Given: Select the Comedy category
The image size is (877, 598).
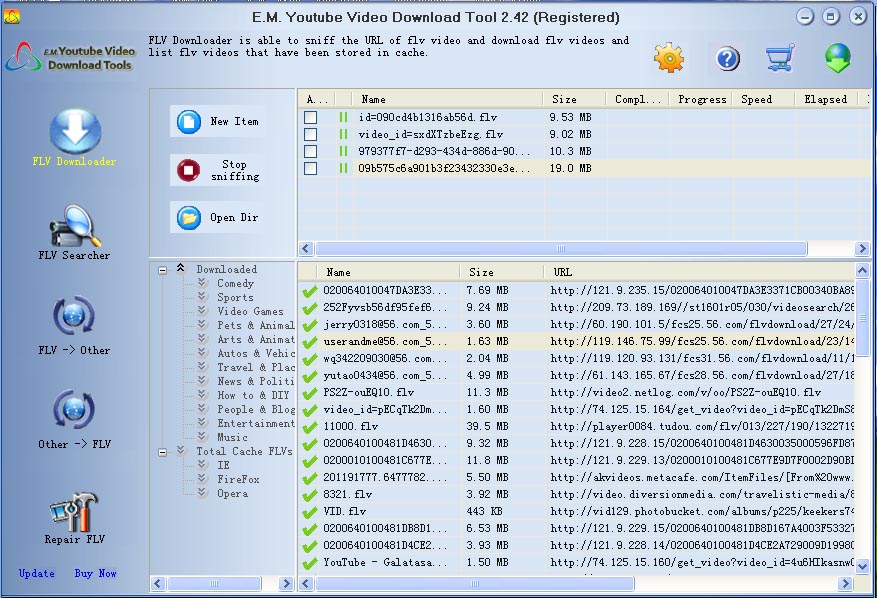Looking at the screenshot, I should click(235, 283).
